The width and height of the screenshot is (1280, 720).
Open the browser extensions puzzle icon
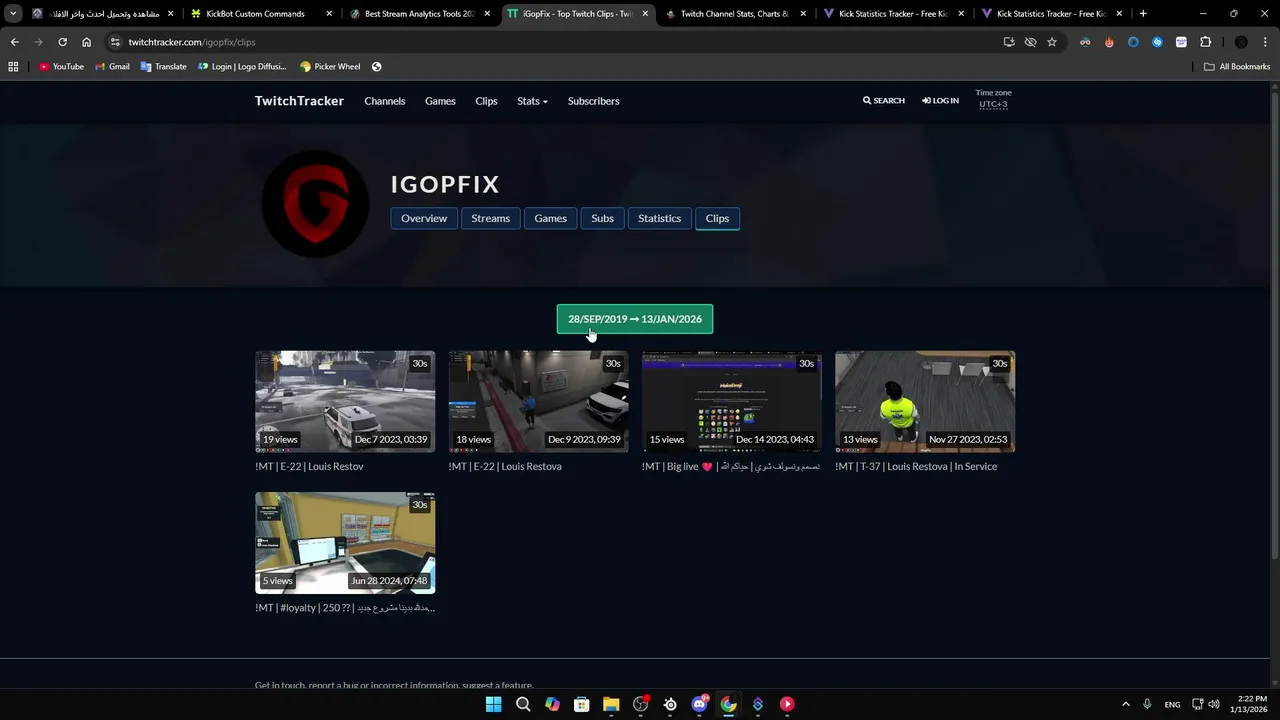pyautogui.click(x=1205, y=42)
